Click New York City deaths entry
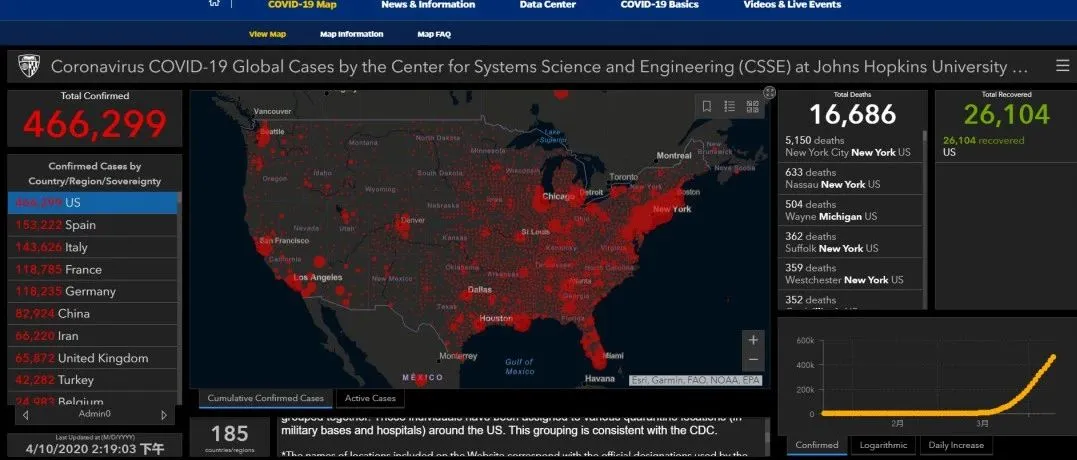This screenshot has height=460, width=1077. 850,146
